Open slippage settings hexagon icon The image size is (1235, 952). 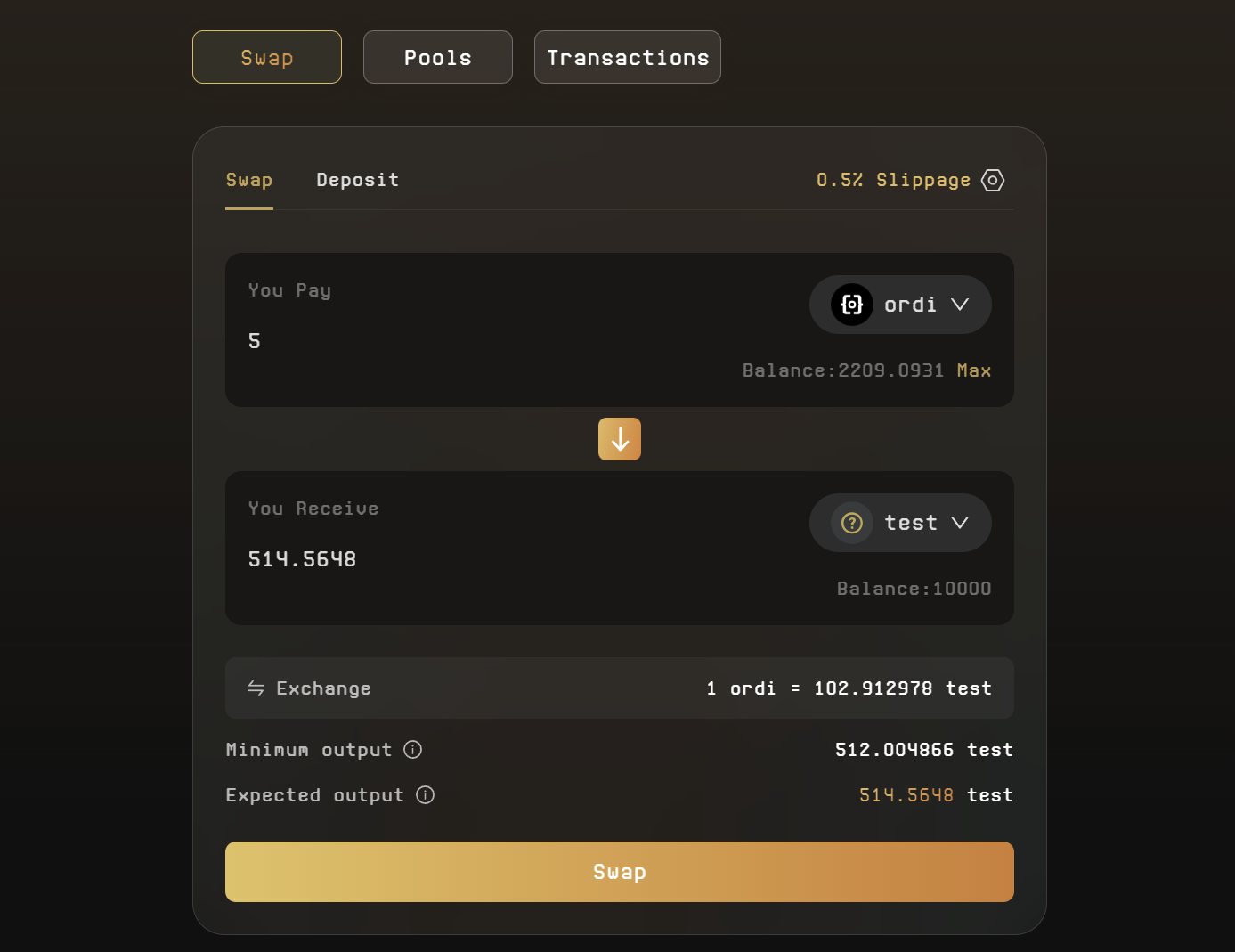993,181
